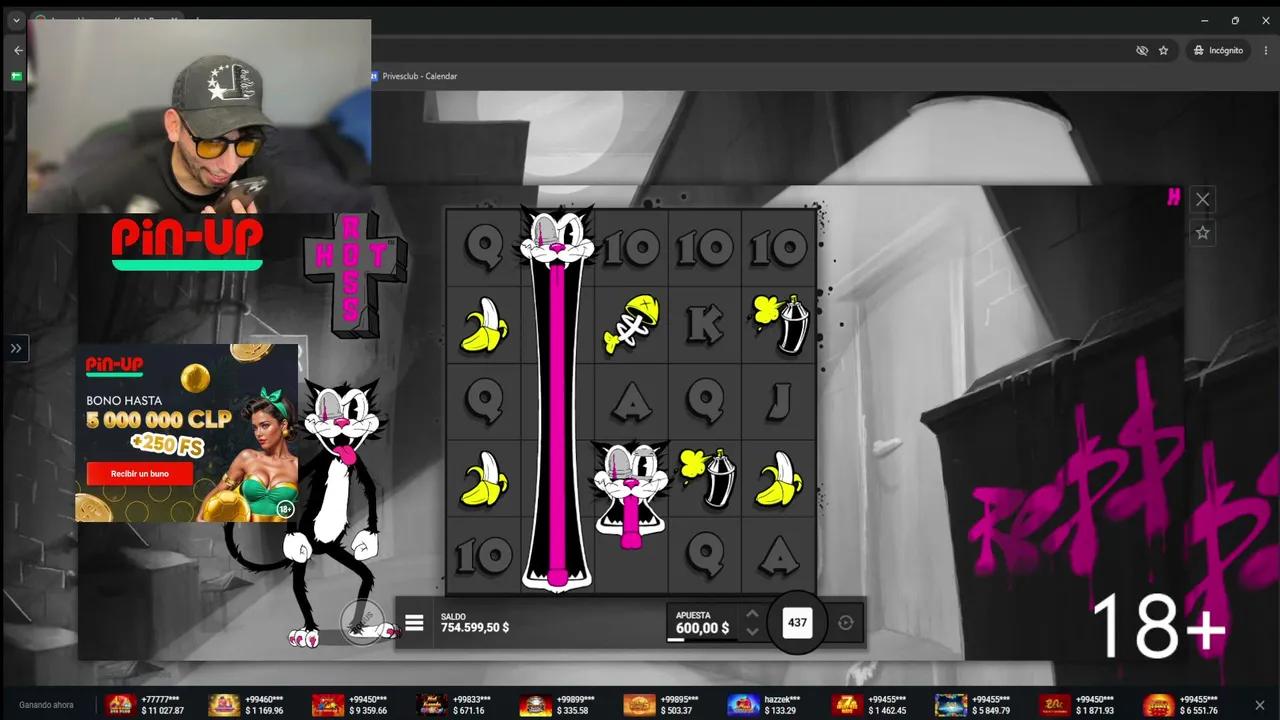Close the game with the X icon
Viewport: 1280px width, 720px height.
coord(1203,199)
